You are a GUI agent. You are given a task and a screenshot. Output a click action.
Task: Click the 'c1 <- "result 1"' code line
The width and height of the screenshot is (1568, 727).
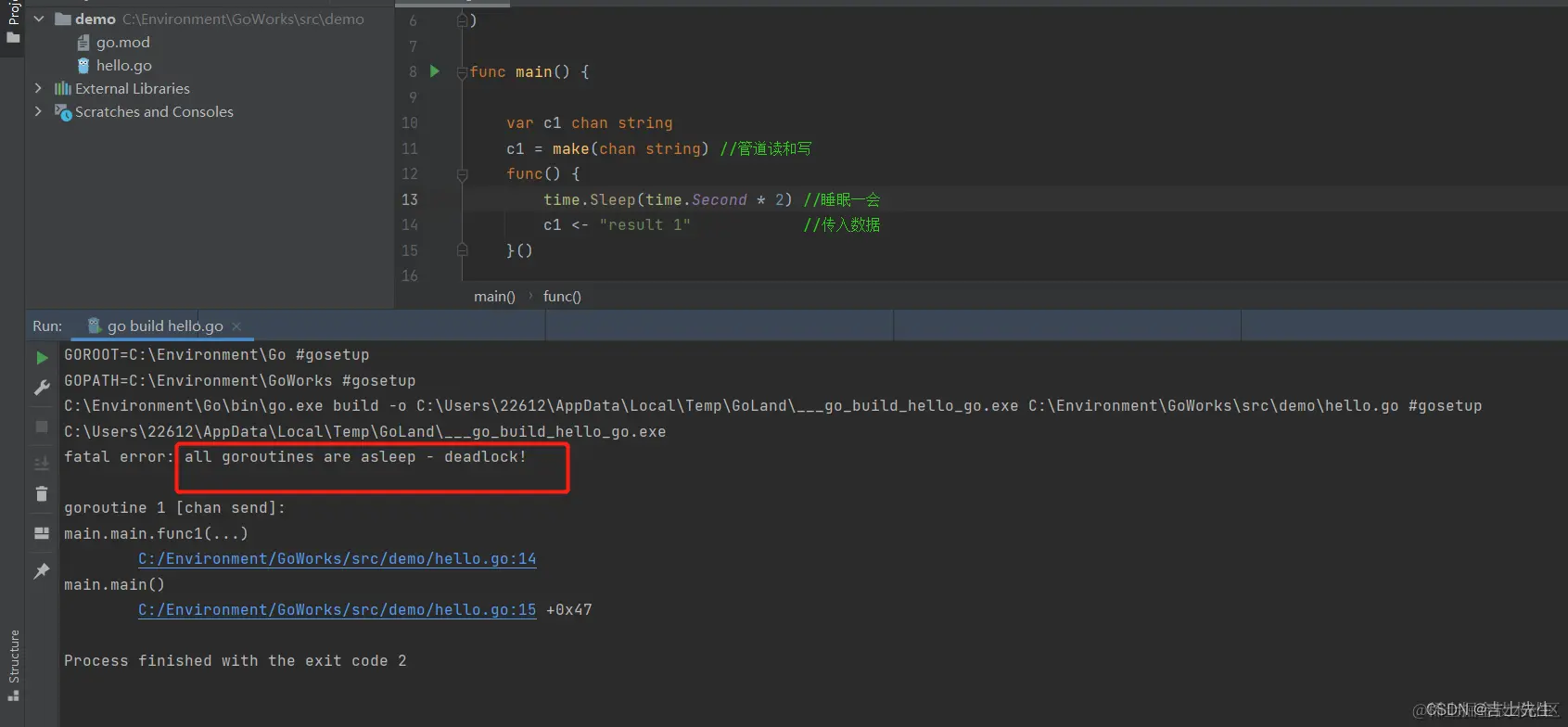(x=617, y=225)
